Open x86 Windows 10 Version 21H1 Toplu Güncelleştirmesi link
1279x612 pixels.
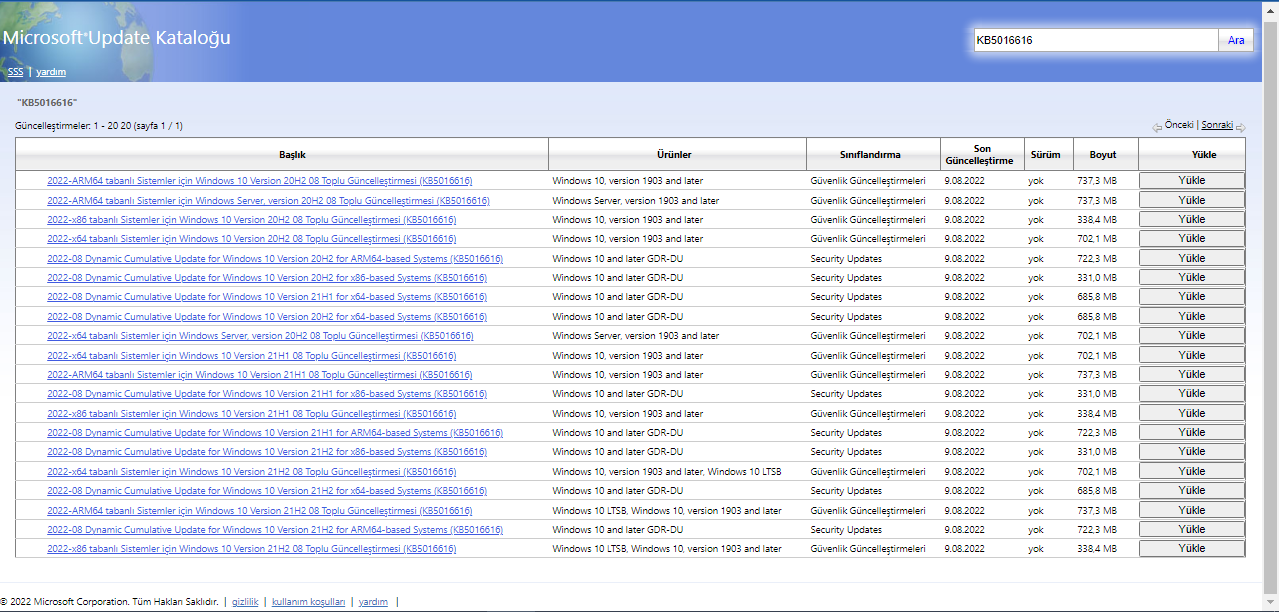[251, 414]
